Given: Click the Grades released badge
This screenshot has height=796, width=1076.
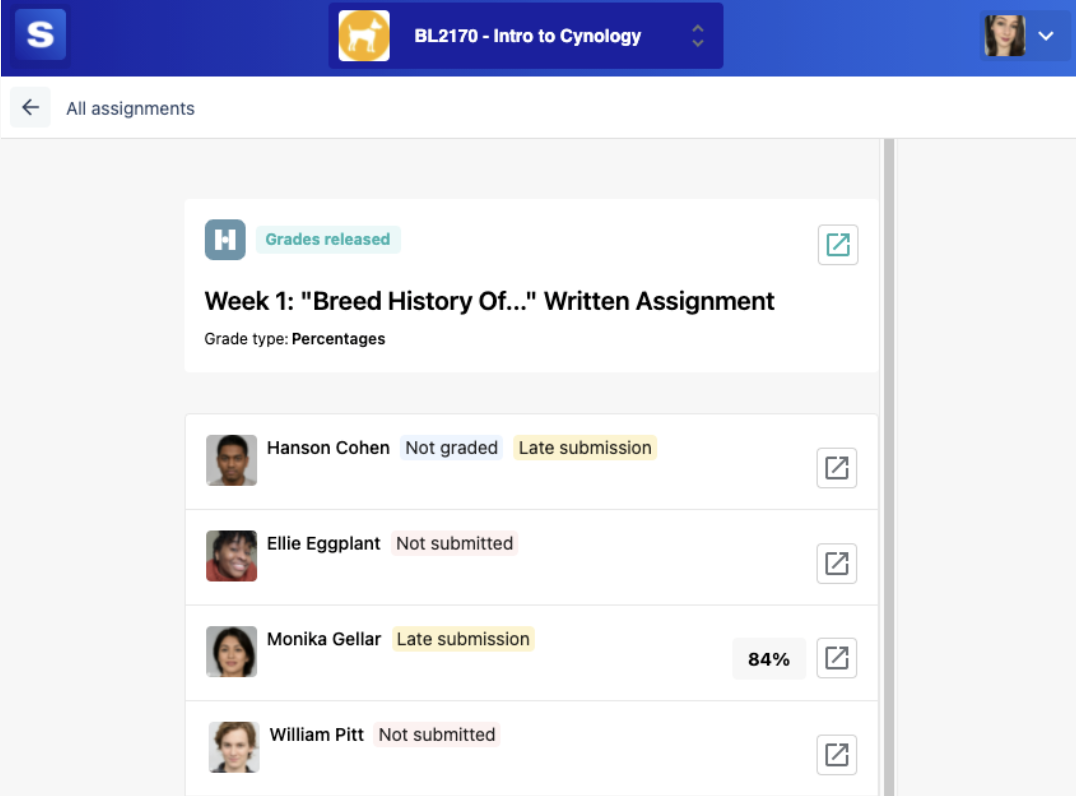Looking at the screenshot, I should click(x=328, y=239).
